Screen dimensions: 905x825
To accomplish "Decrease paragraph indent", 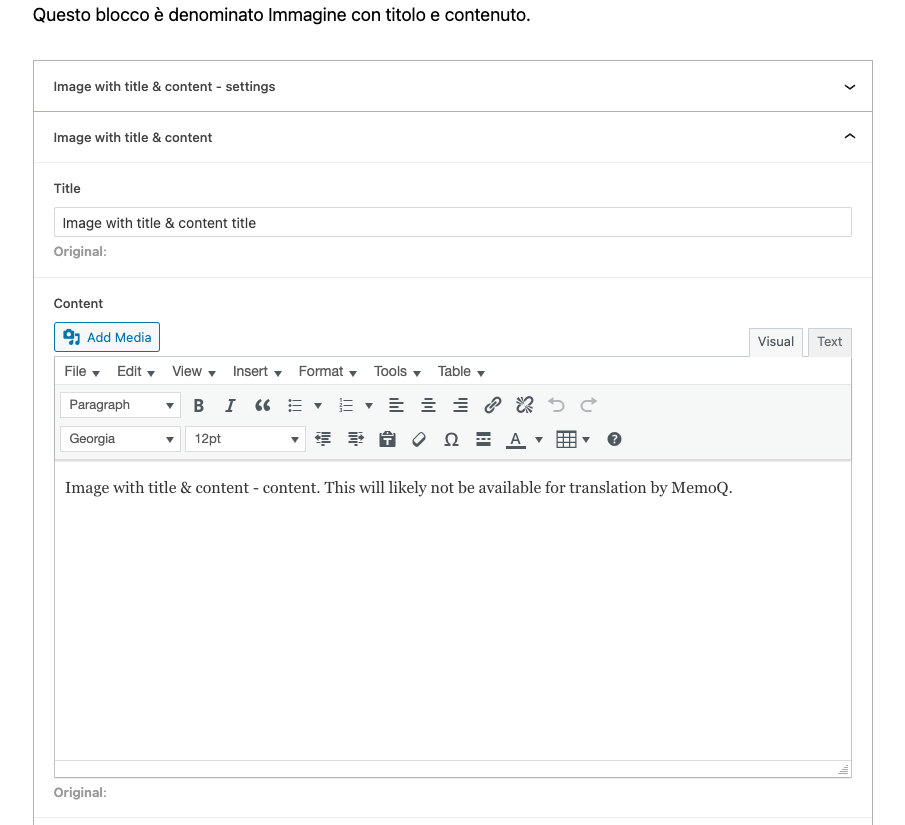I will point(323,439).
